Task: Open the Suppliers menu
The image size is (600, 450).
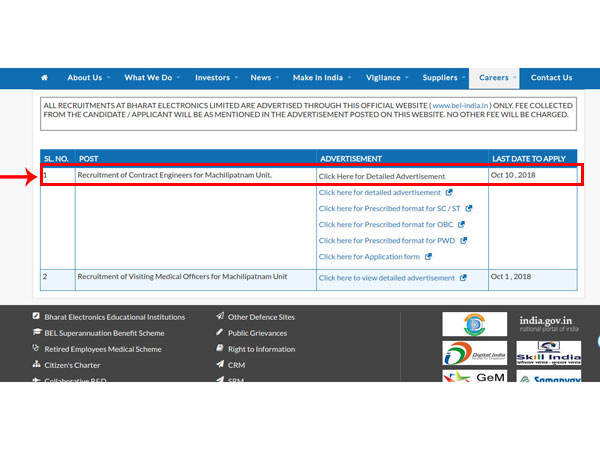Action: (x=440, y=78)
